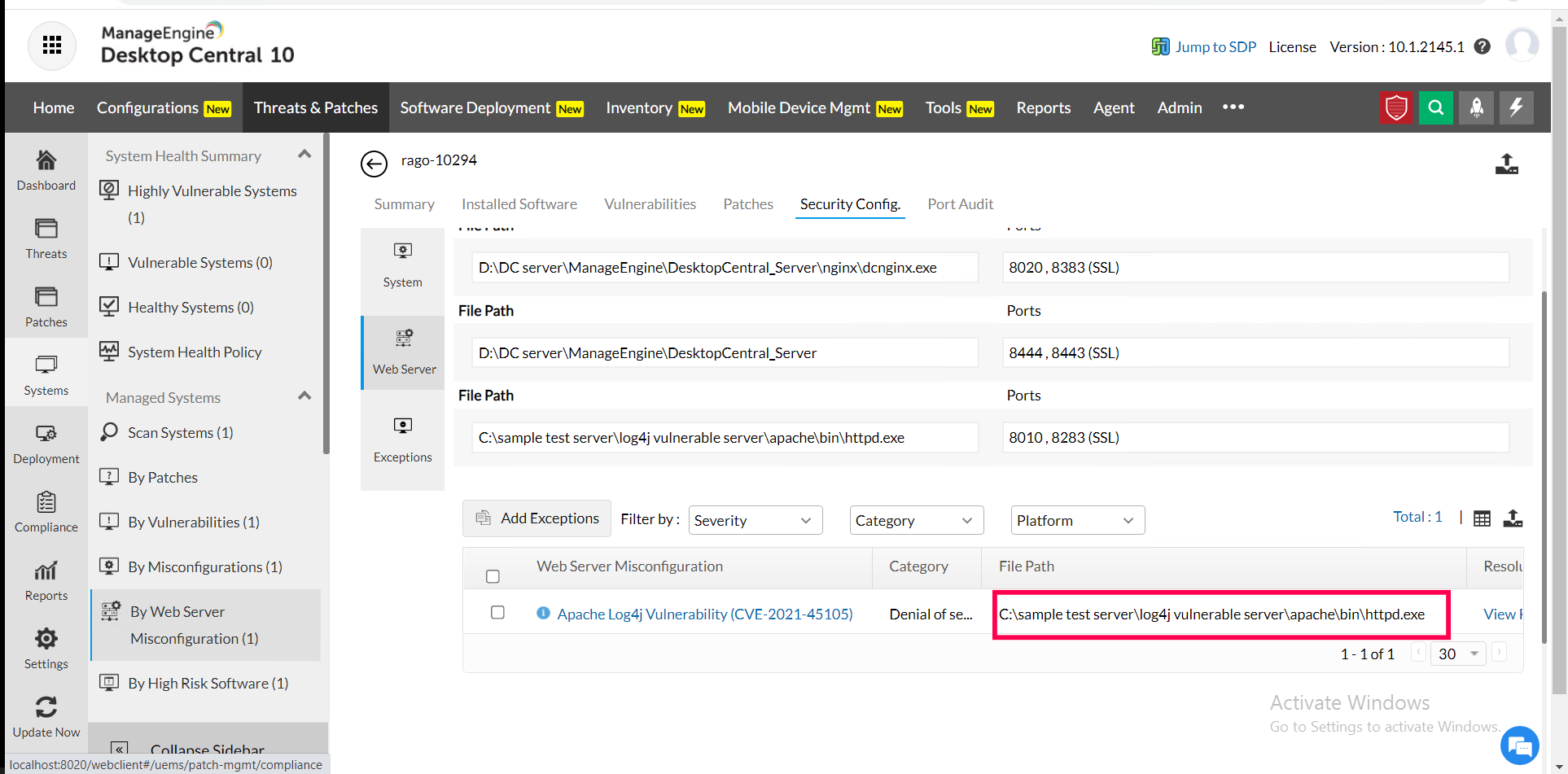This screenshot has width=1568, height=774.
Task: Export the misconfiguration table
Action: tap(1513, 518)
